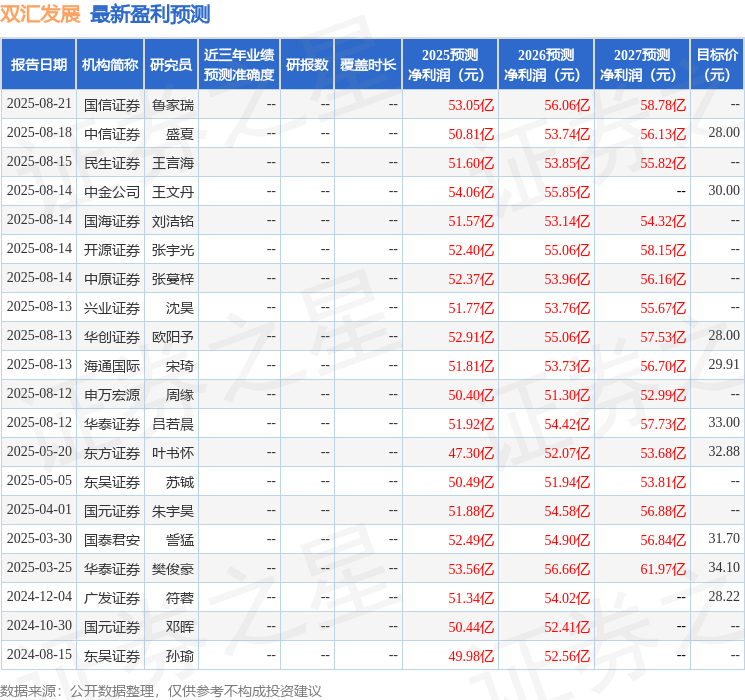
Task: Select the value 58.78亿
Action: (x=663, y=105)
